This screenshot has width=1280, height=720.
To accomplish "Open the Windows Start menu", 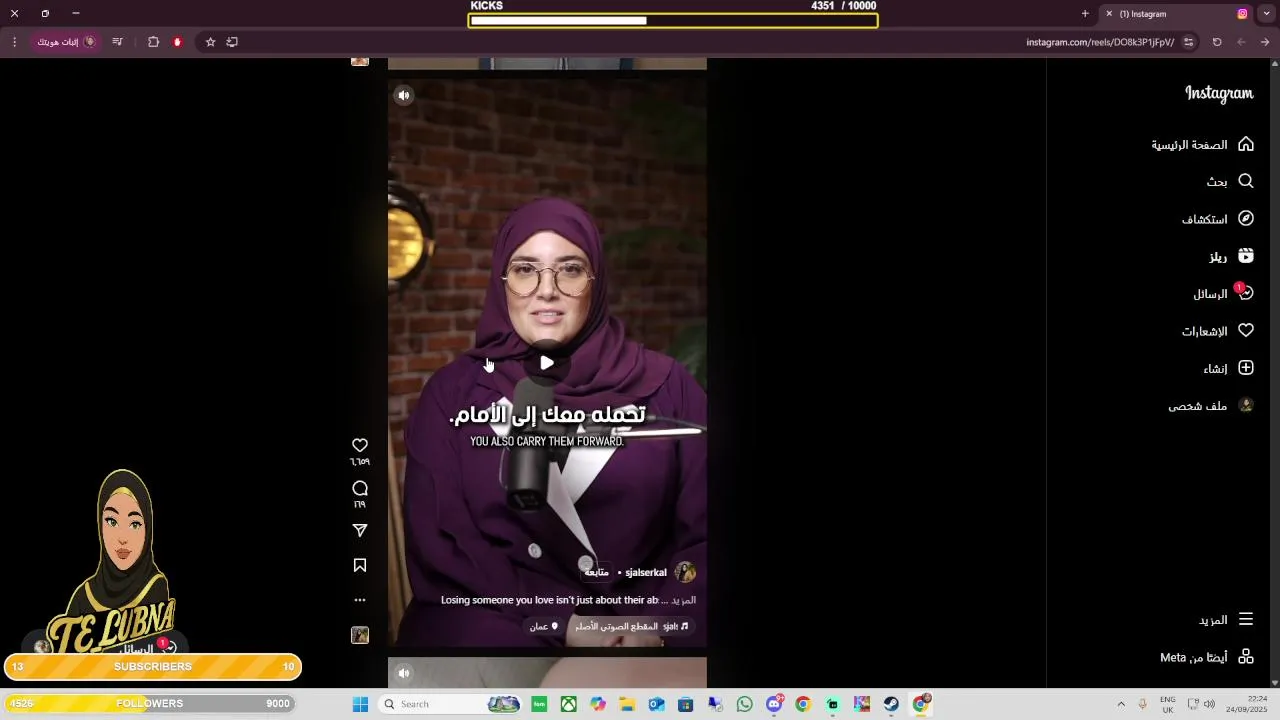I will click(360, 704).
